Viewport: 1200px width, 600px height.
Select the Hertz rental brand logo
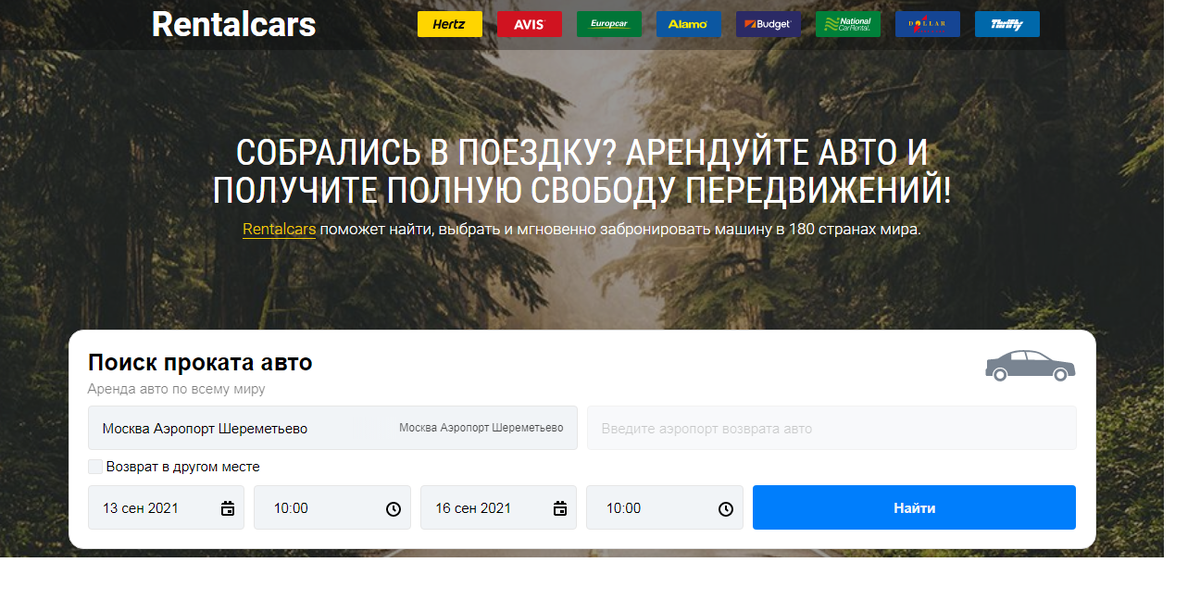449,24
